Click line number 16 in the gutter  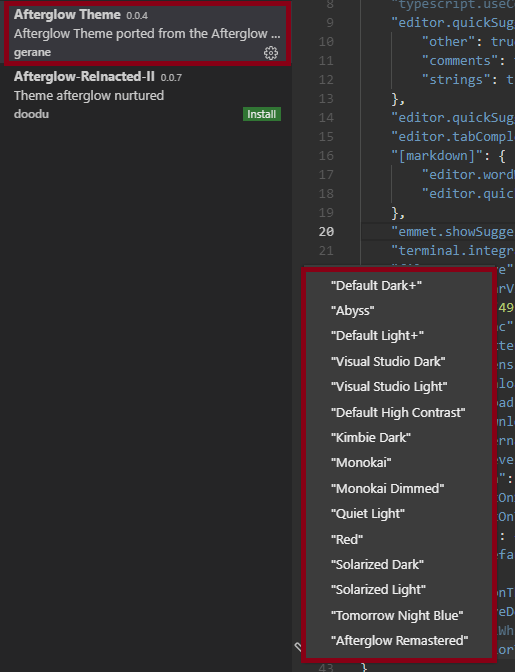coord(326,156)
